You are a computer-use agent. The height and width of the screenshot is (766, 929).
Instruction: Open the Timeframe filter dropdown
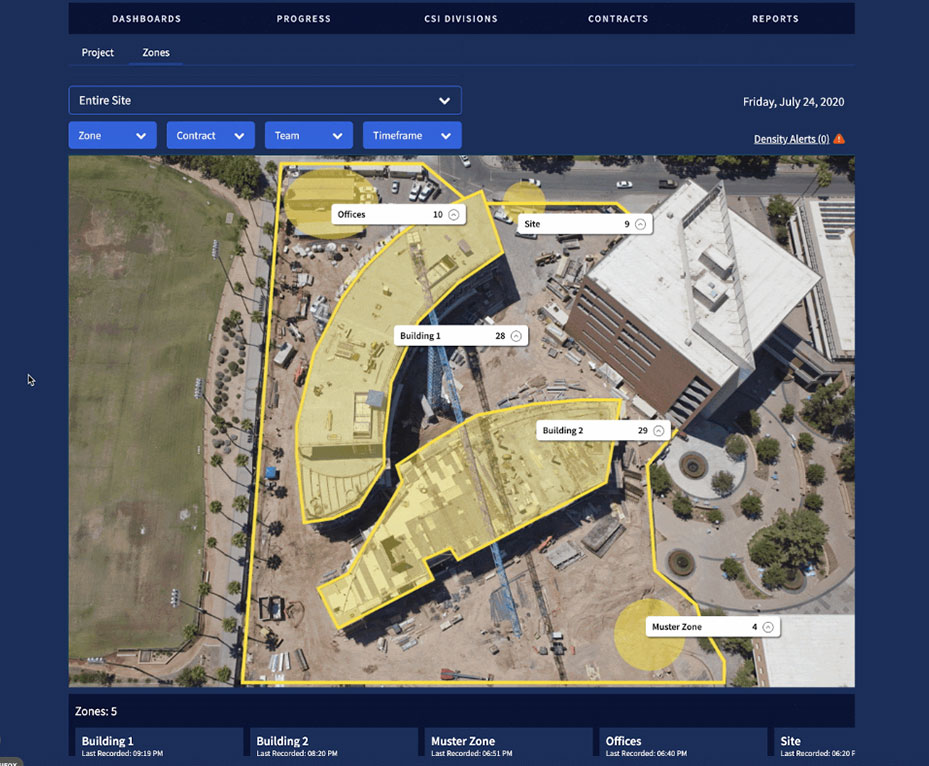[x=412, y=134]
